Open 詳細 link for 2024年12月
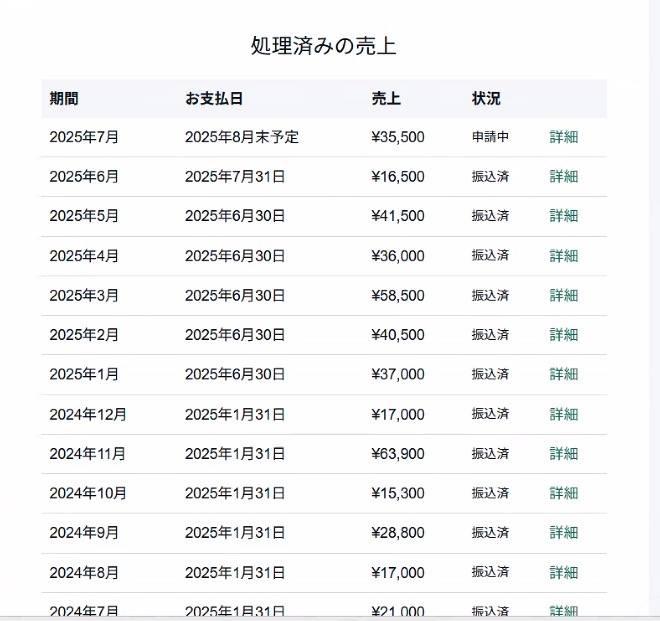Image resolution: width=660 pixels, height=621 pixels. coord(563,414)
